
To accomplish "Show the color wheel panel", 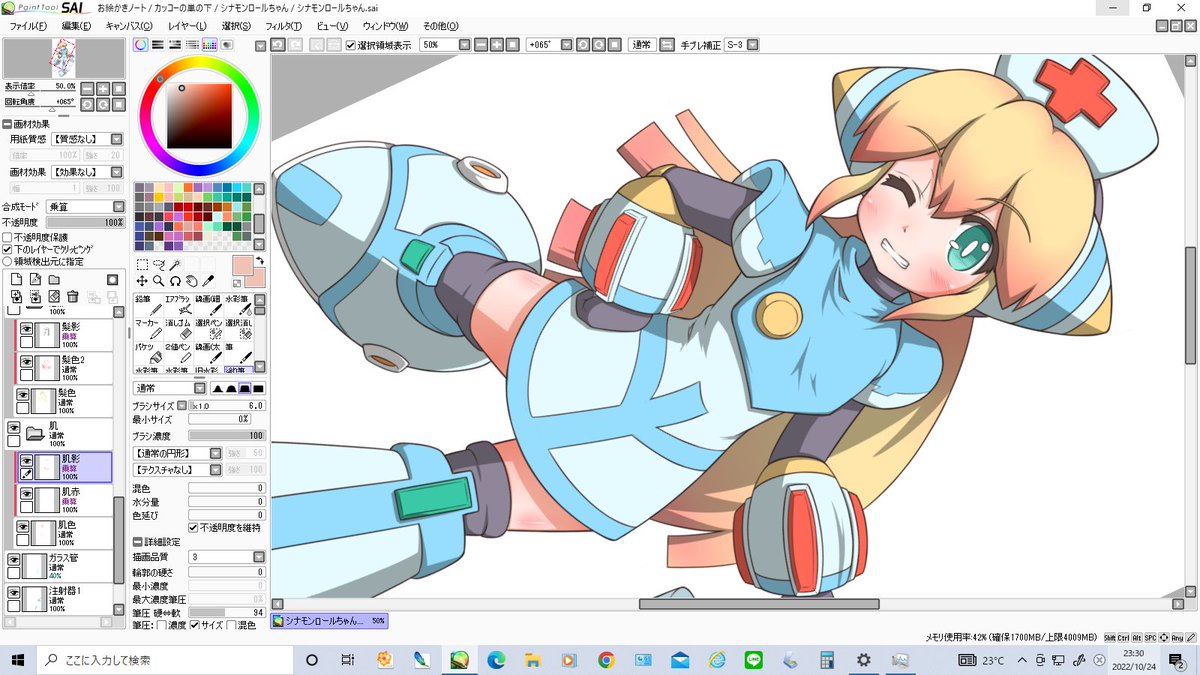I will point(141,45).
